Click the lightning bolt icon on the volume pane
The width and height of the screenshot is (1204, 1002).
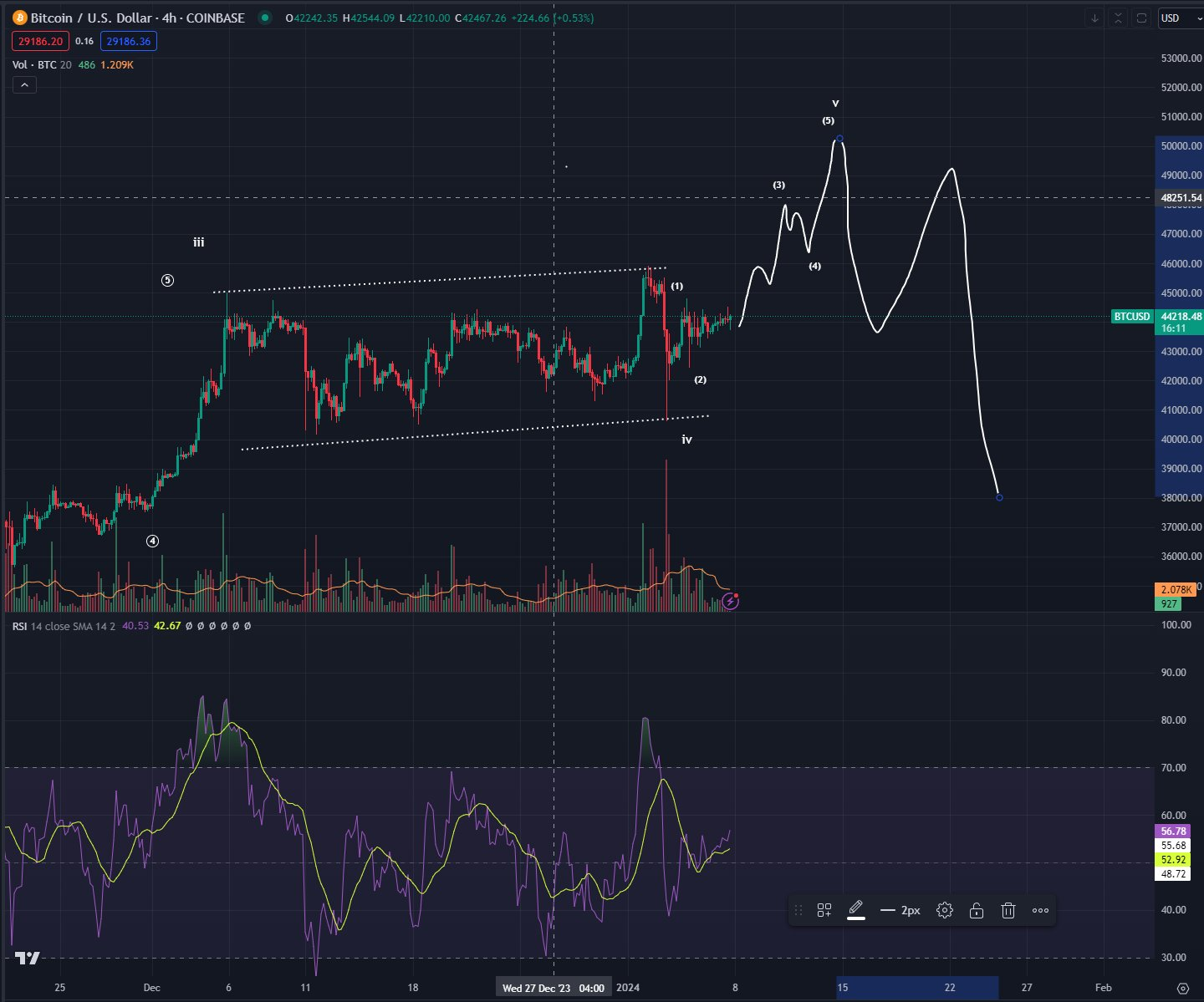[x=731, y=600]
